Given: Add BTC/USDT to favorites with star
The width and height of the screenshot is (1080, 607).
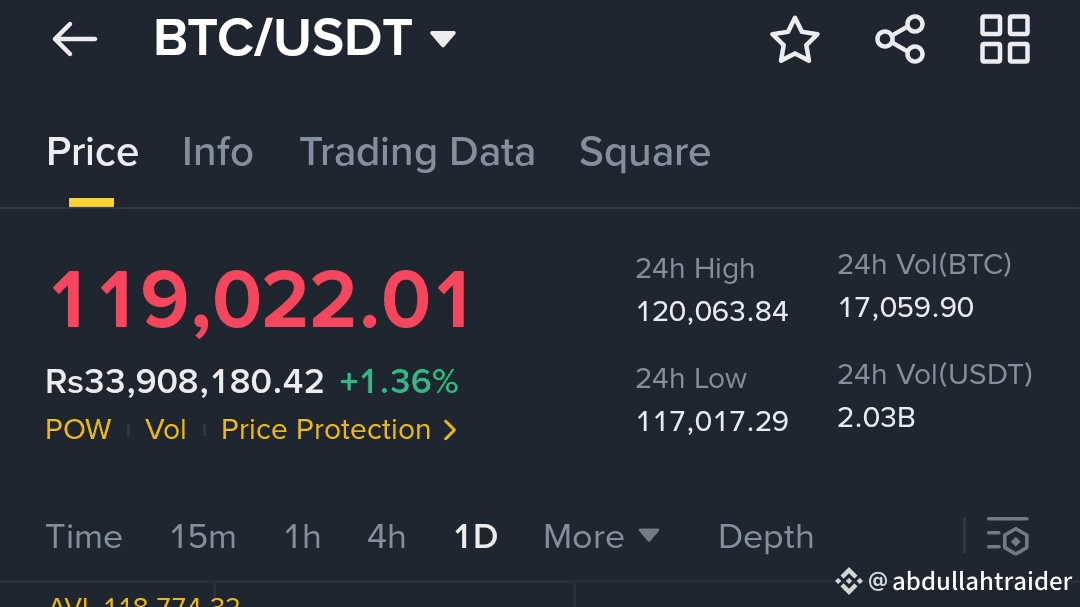Looking at the screenshot, I should coord(795,39).
